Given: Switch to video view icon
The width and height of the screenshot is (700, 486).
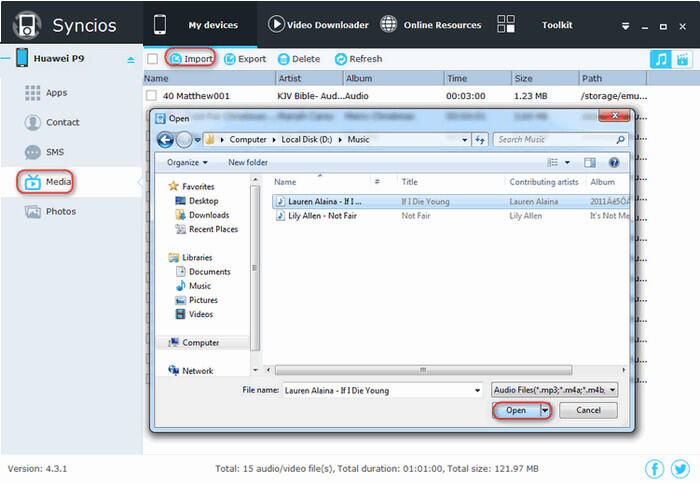Looking at the screenshot, I should (x=682, y=59).
